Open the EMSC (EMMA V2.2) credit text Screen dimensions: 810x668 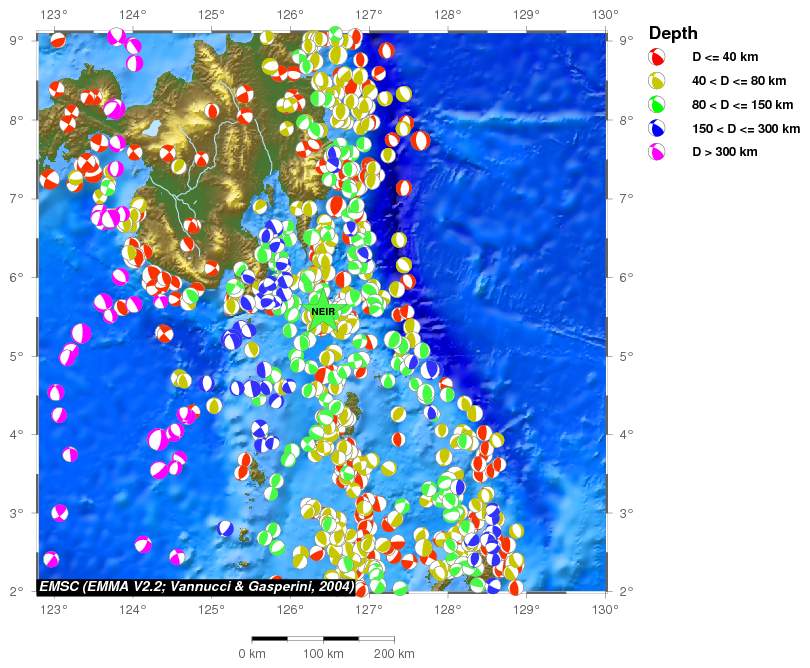tap(197, 586)
